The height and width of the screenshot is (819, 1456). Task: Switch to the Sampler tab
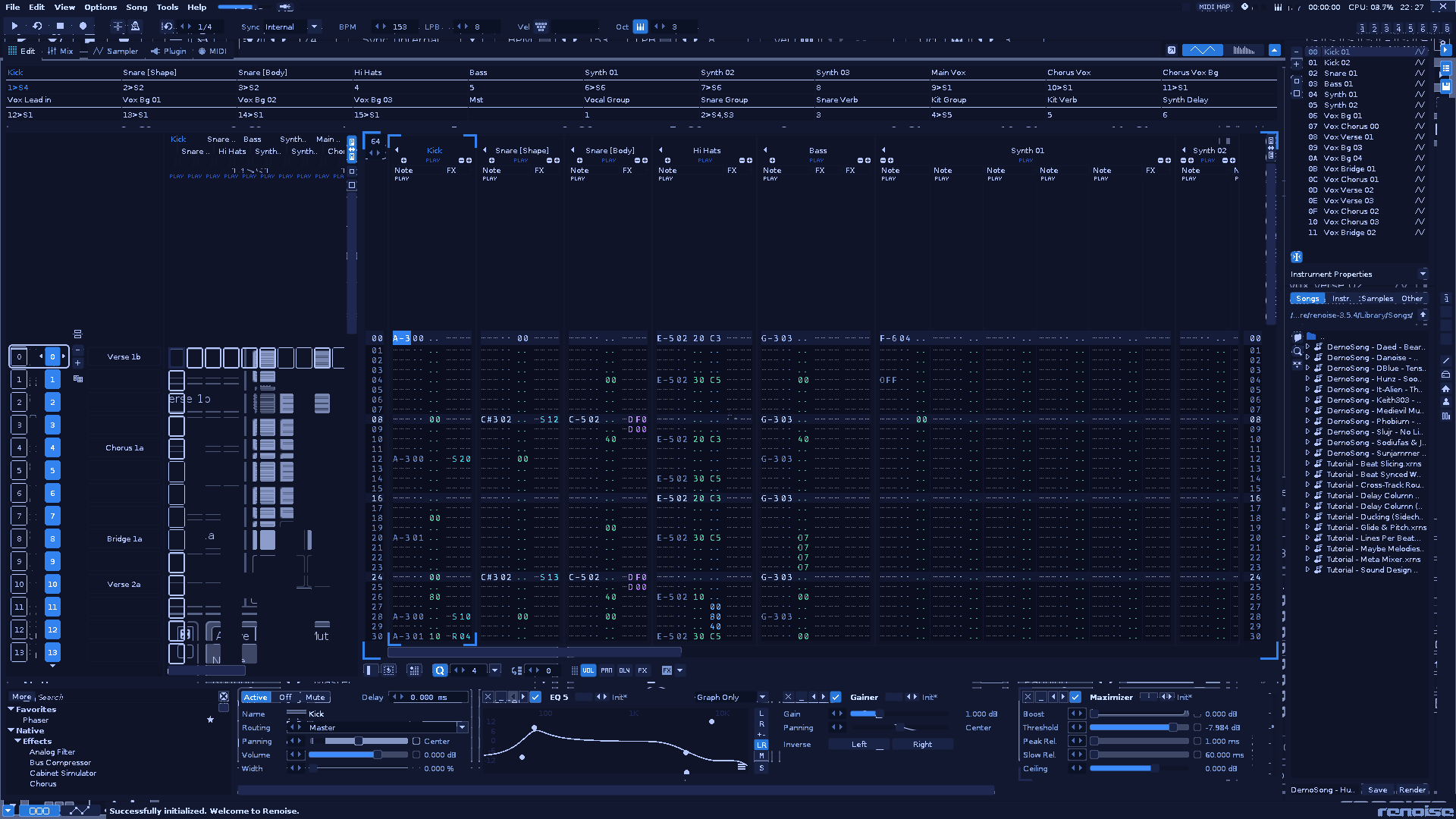click(x=116, y=51)
